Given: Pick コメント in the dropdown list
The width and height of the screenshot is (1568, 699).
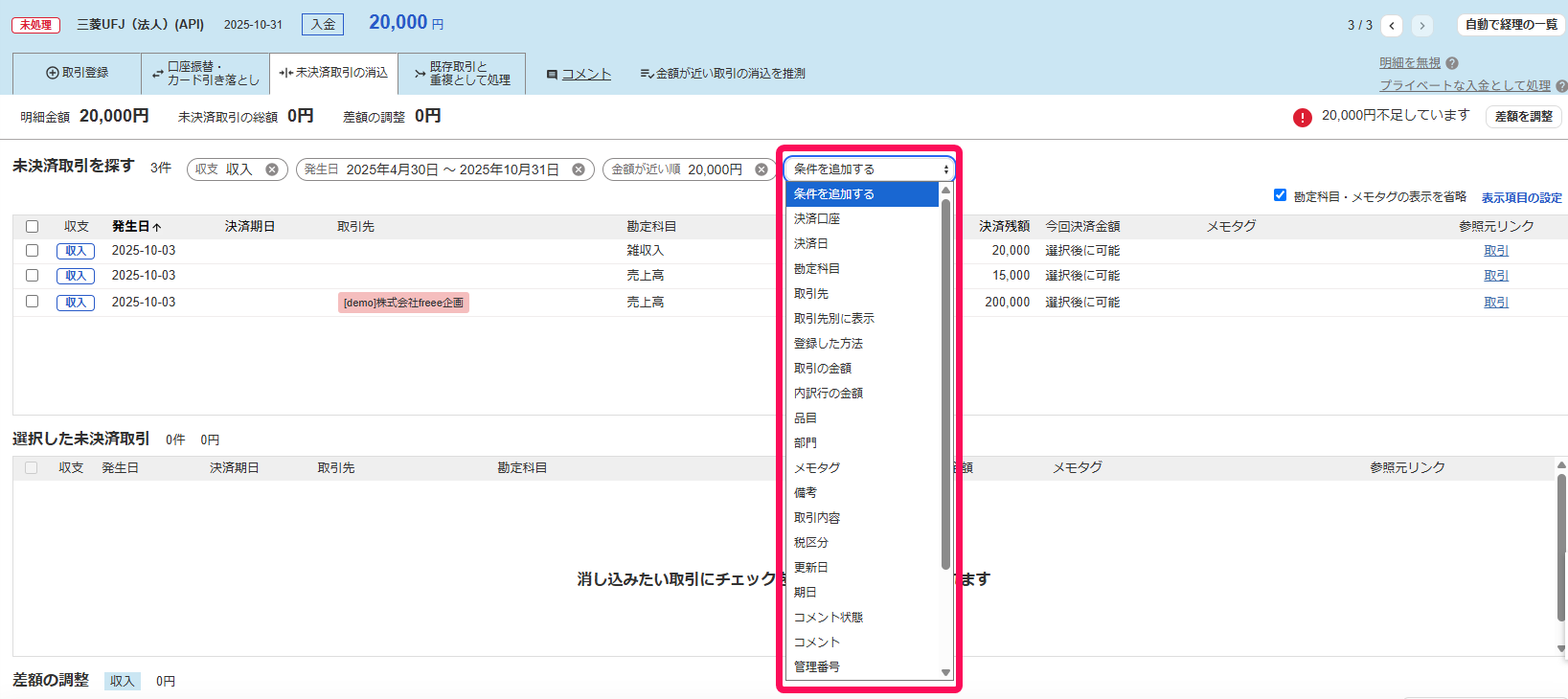Looking at the screenshot, I should [x=862, y=643].
